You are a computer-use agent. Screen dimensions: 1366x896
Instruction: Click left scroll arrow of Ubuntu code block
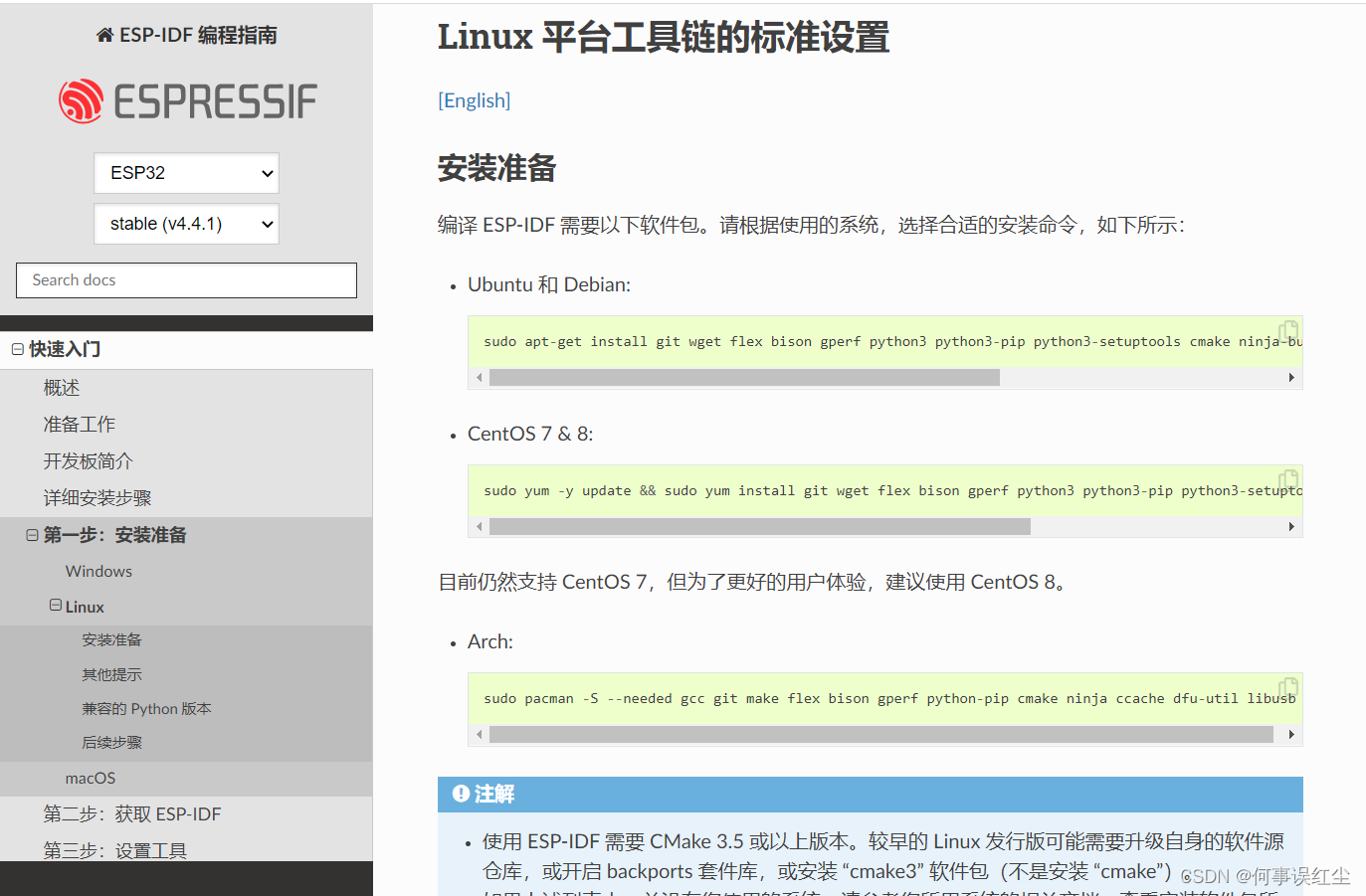click(x=480, y=378)
